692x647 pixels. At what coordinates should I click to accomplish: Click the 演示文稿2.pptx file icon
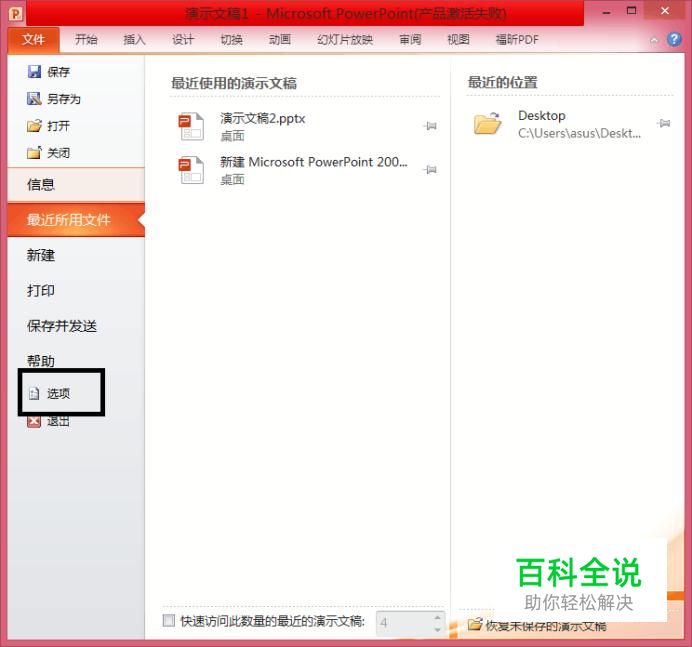191,126
